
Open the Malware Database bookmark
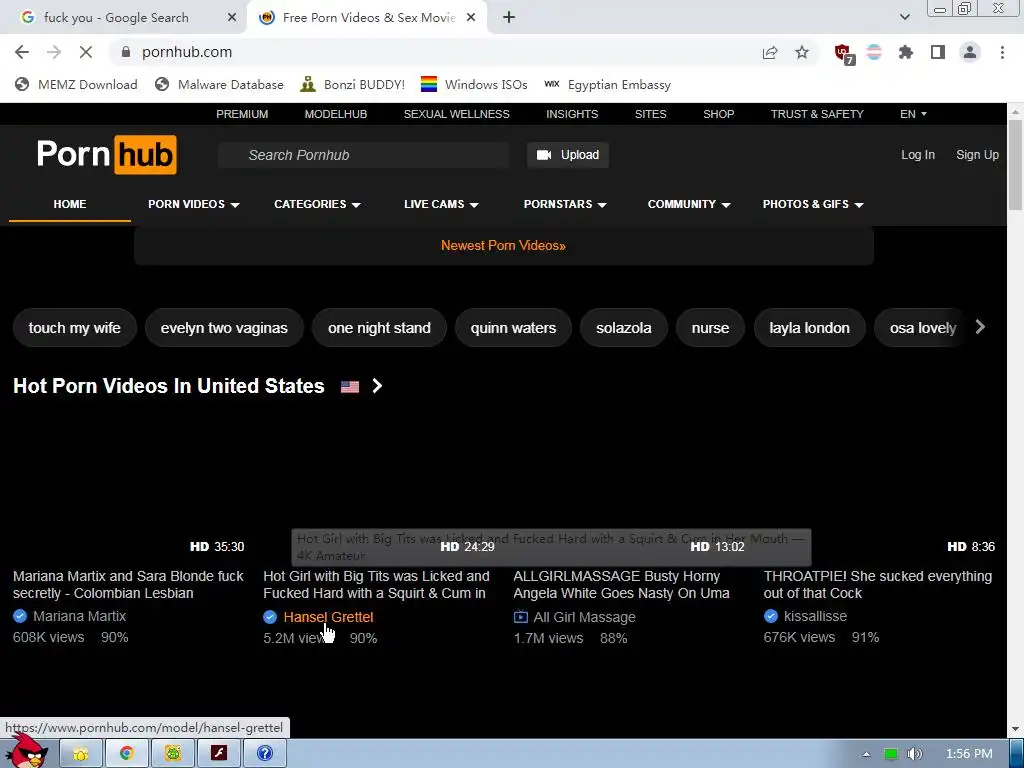pos(219,84)
